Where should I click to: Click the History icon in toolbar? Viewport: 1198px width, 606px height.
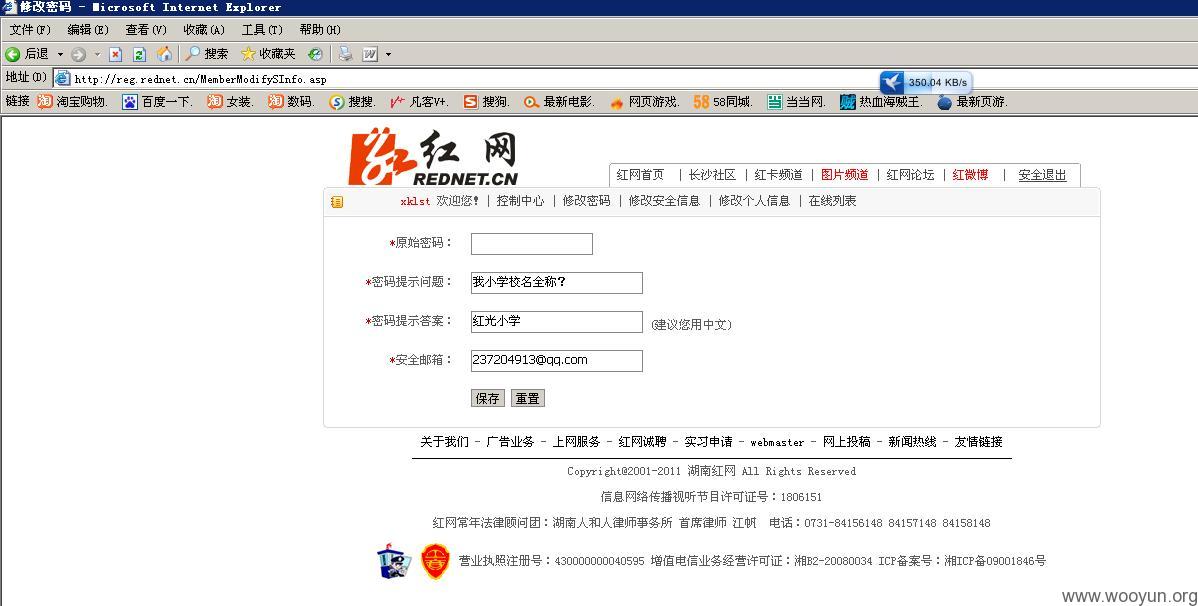point(315,54)
